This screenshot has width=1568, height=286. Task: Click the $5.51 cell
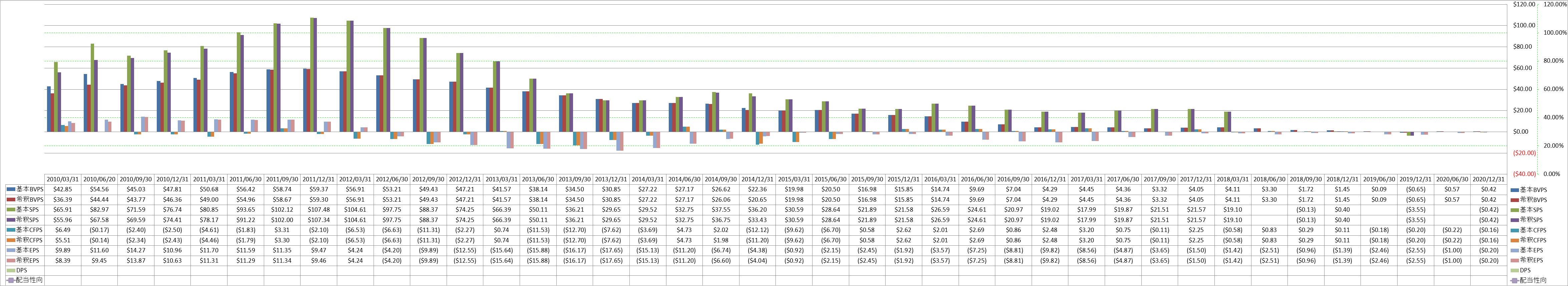tap(63, 240)
